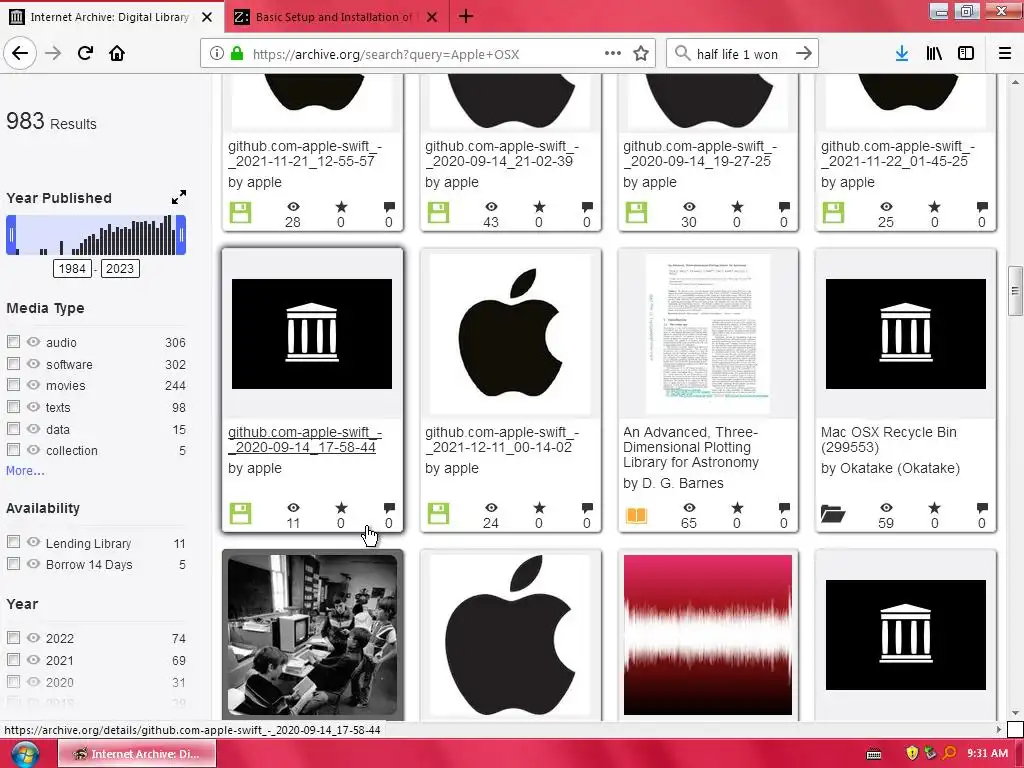Screen dimensions: 1024x768
Task: Click reviews bubble on Mac OSX Recycle Bin card
Action: click(x=982, y=507)
